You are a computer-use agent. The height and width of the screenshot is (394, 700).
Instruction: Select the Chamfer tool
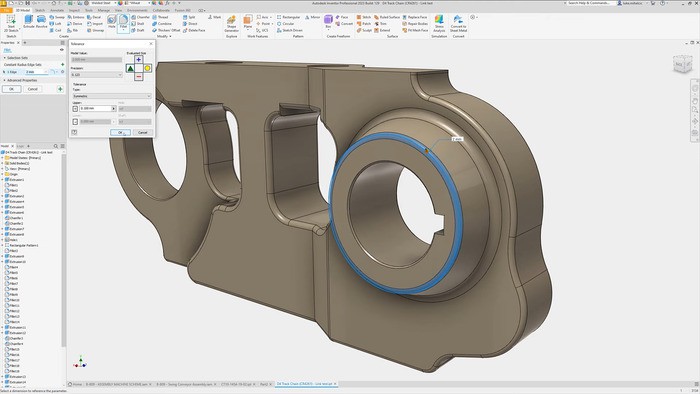(x=140, y=17)
